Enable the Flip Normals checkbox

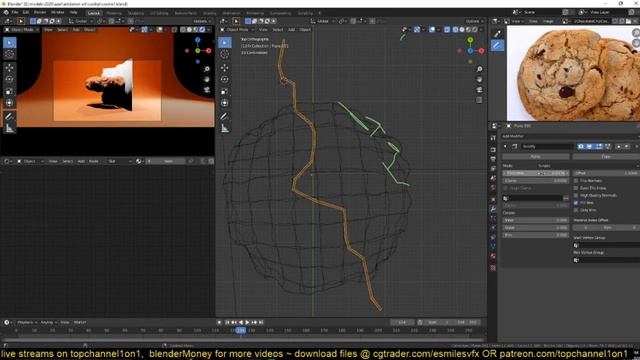(x=576, y=181)
